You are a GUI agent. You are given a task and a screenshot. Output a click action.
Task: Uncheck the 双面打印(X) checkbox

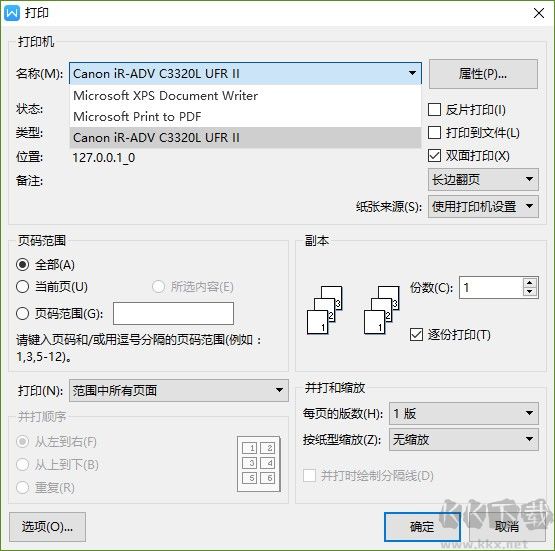(434, 156)
